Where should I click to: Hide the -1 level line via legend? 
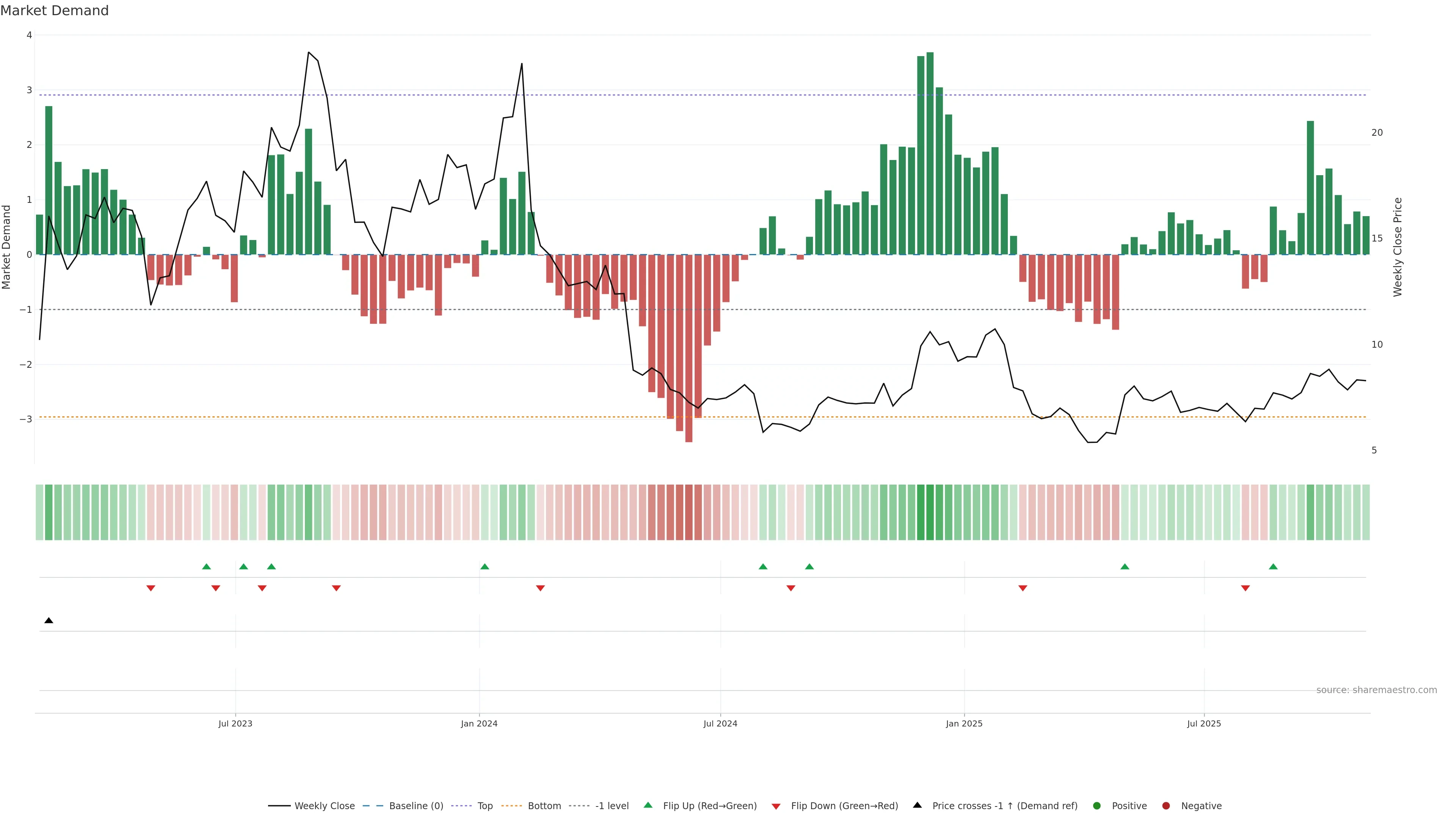(612, 805)
